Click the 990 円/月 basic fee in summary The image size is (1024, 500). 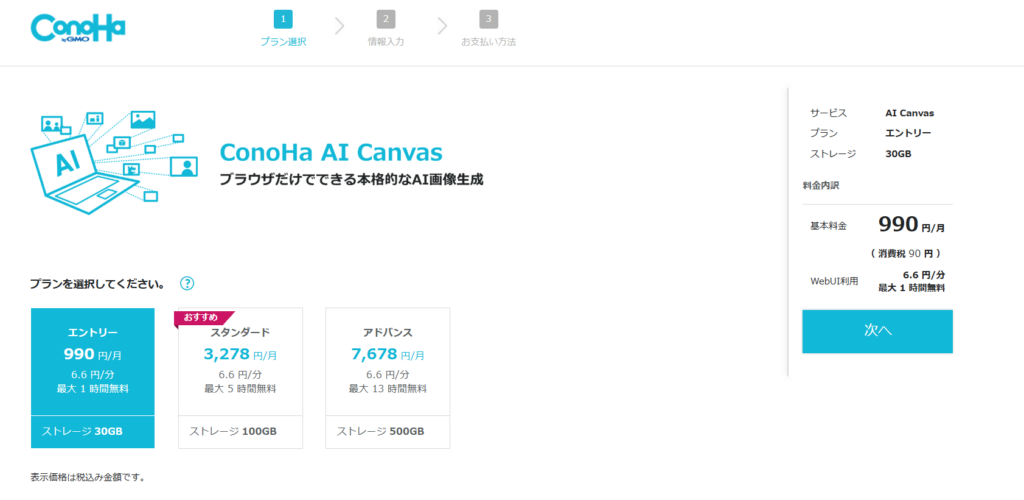click(912, 225)
